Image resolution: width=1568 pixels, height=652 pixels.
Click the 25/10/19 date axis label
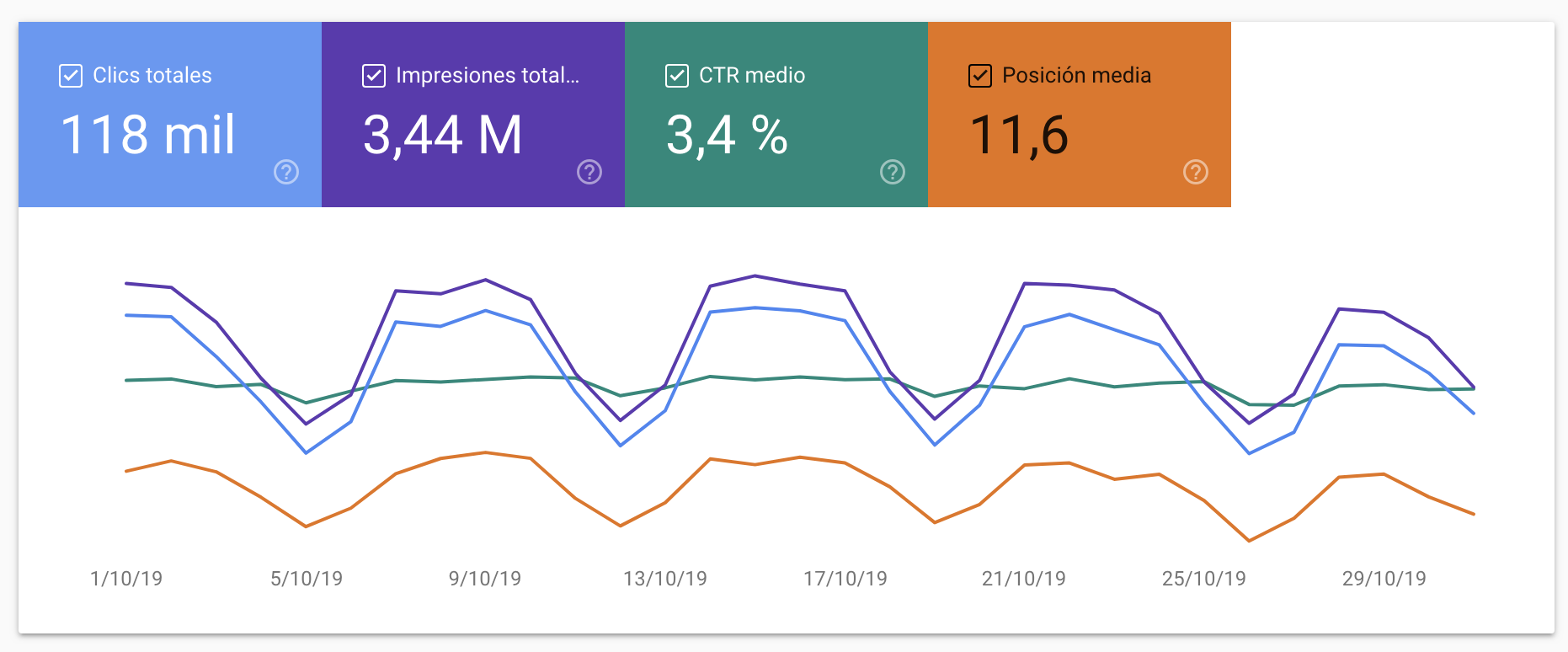click(1204, 579)
